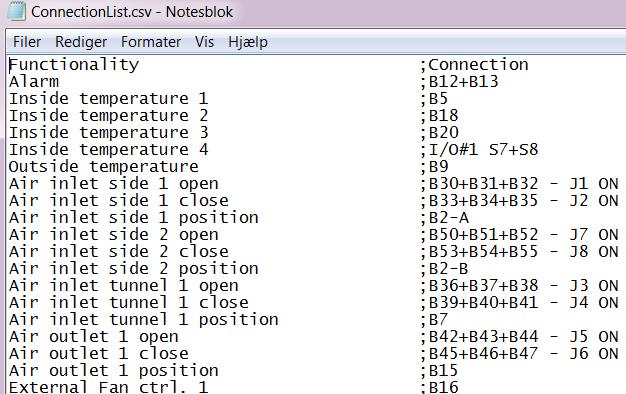Click the Alarm line text
Viewport: 626px width, 394px height.
point(34,81)
